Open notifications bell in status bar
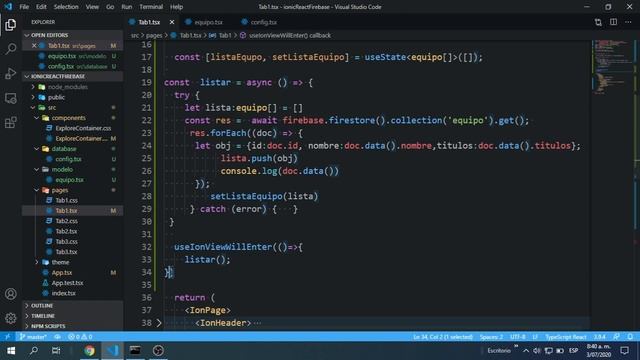Image resolution: width=640 pixels, height=360 pixels. pyautogui.click(x=630, y=337)
